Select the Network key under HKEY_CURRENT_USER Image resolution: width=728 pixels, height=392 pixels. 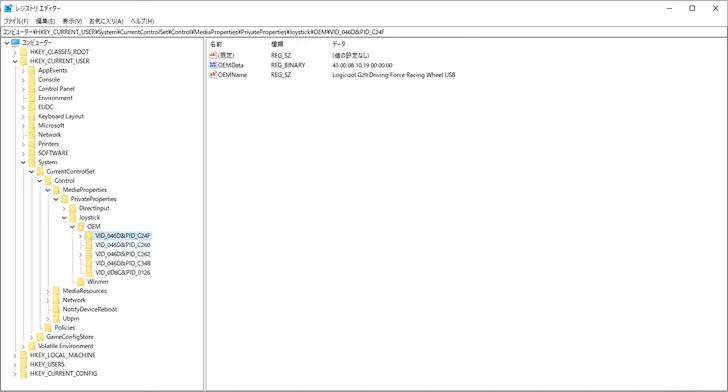click(x=49, y=135)
